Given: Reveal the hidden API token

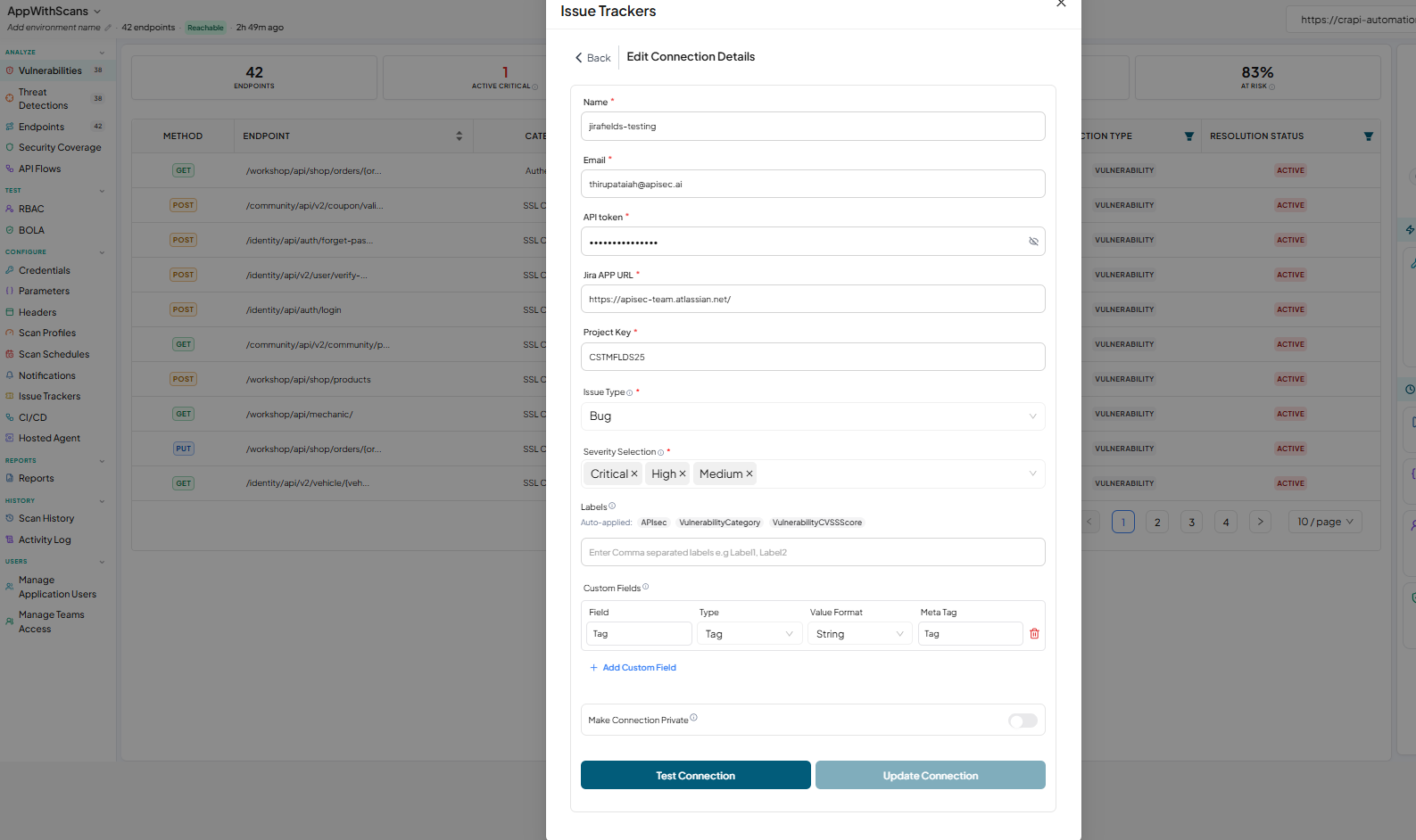Looking at the screenshot, I should click(x=1033, y=242).
